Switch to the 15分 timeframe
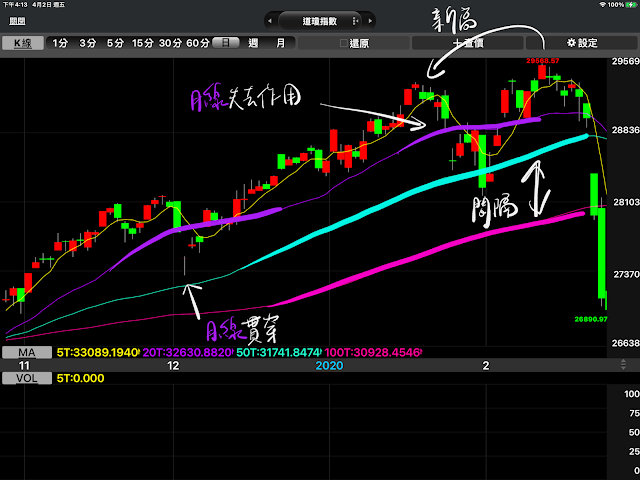The height and width of the screenshot is (480, 640). point(142,43)
